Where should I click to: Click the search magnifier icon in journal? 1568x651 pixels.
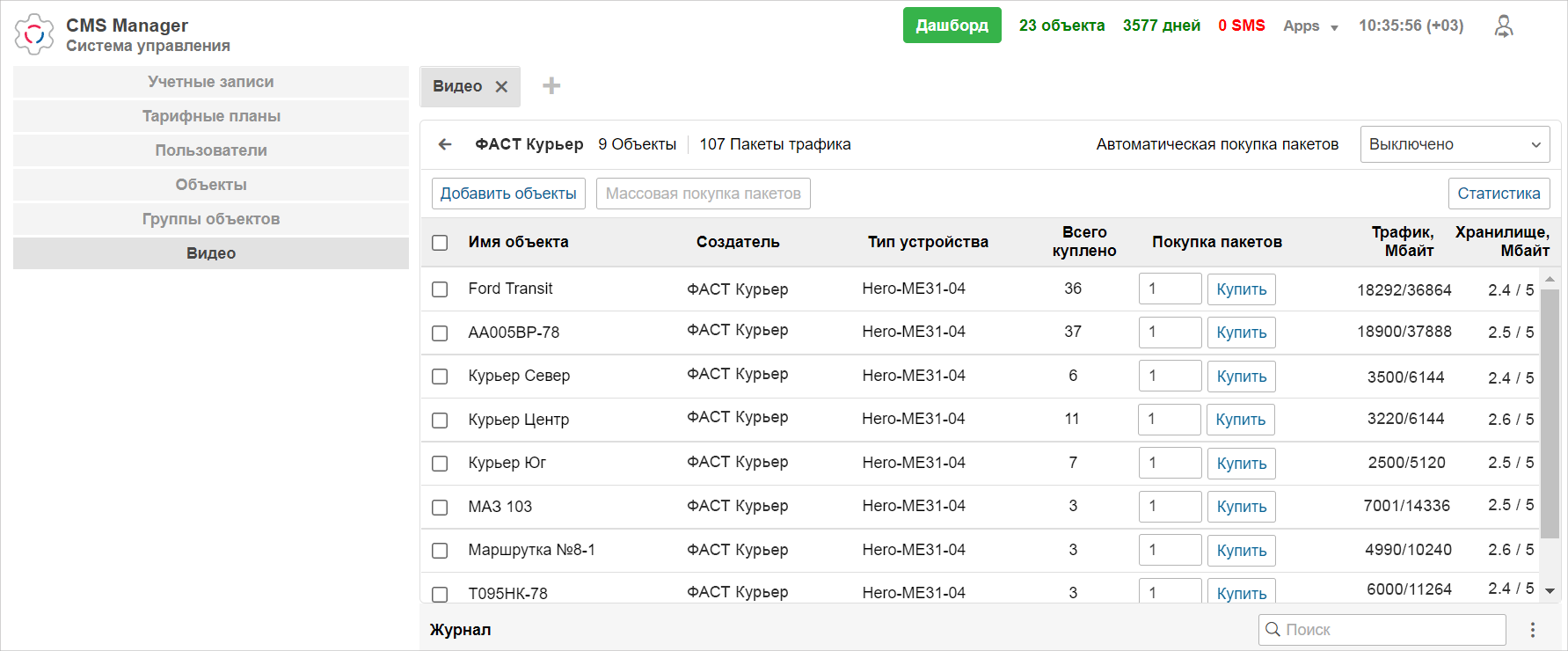[1273, 629]
